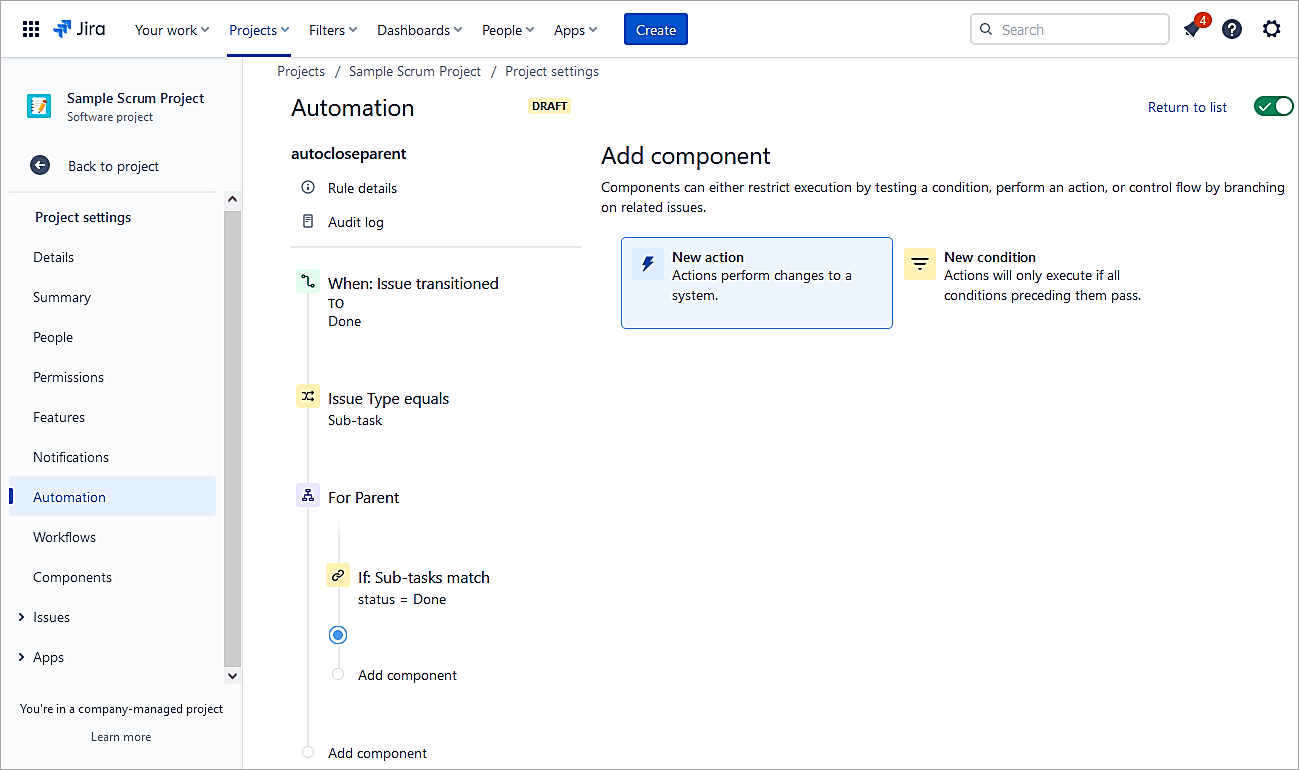
Task: Open the Workflows settings page
Action: tap(65, 537)
